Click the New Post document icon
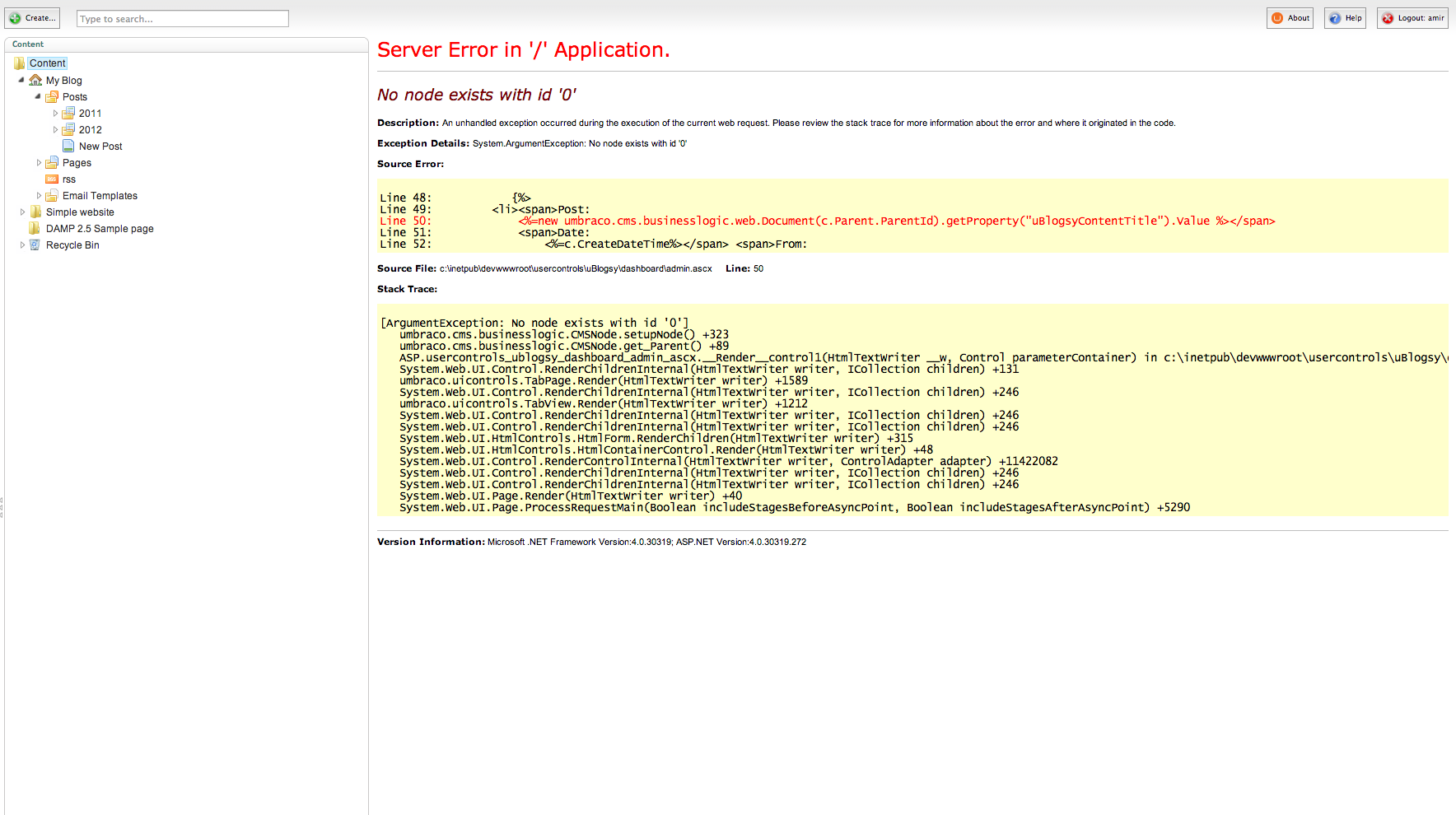 [x=68, y=146]
